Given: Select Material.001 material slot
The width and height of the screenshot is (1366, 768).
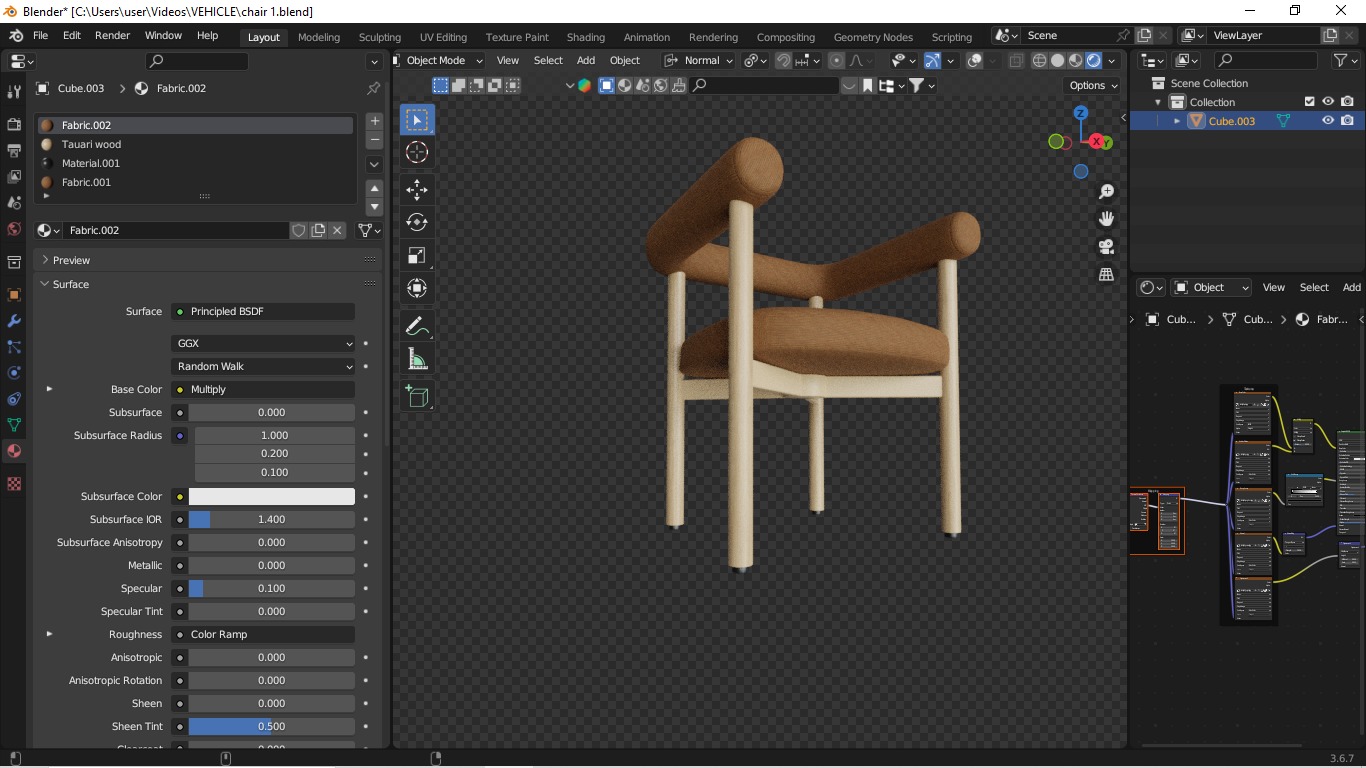Looking at the screenshot, I should [x=196, y=163].
